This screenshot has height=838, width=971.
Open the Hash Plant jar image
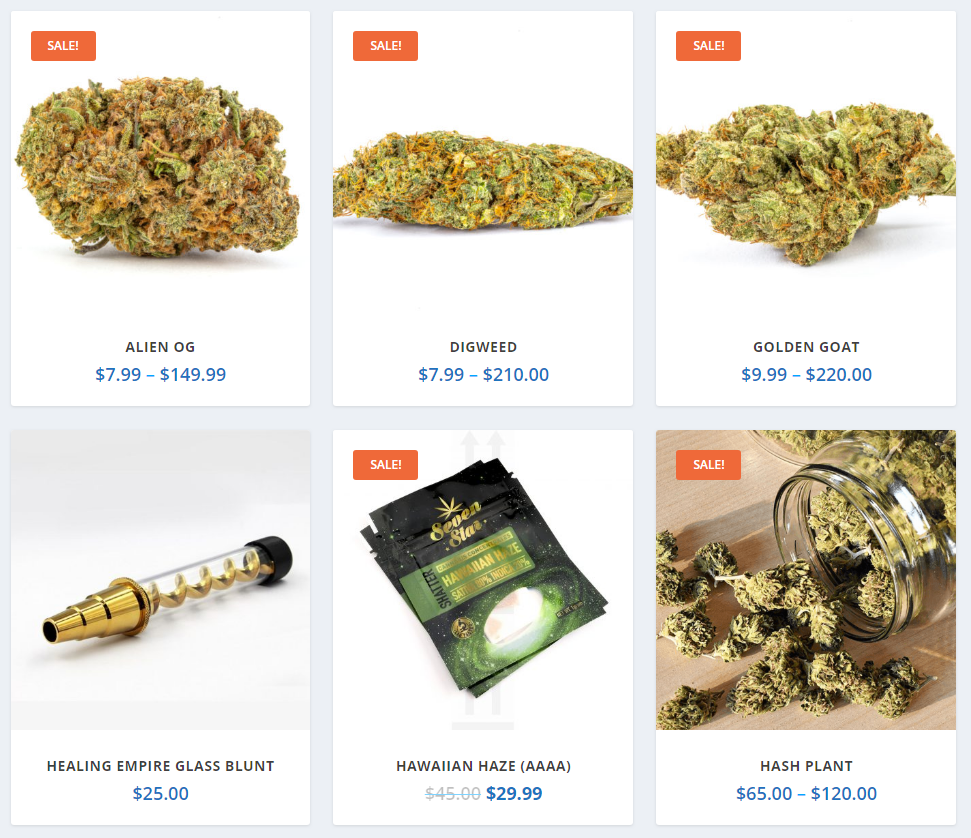point(806,580)
